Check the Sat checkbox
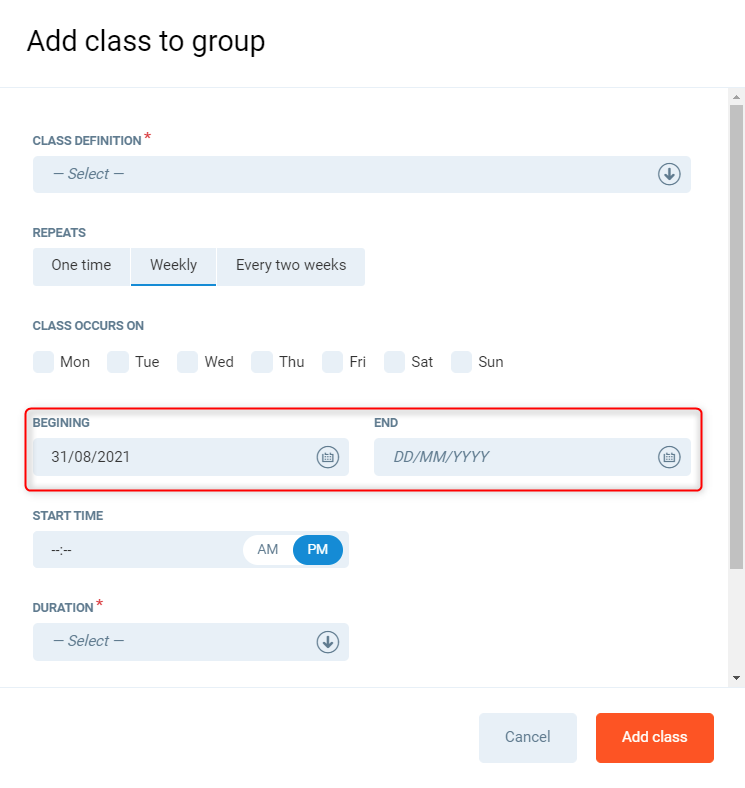 [395, 362]
